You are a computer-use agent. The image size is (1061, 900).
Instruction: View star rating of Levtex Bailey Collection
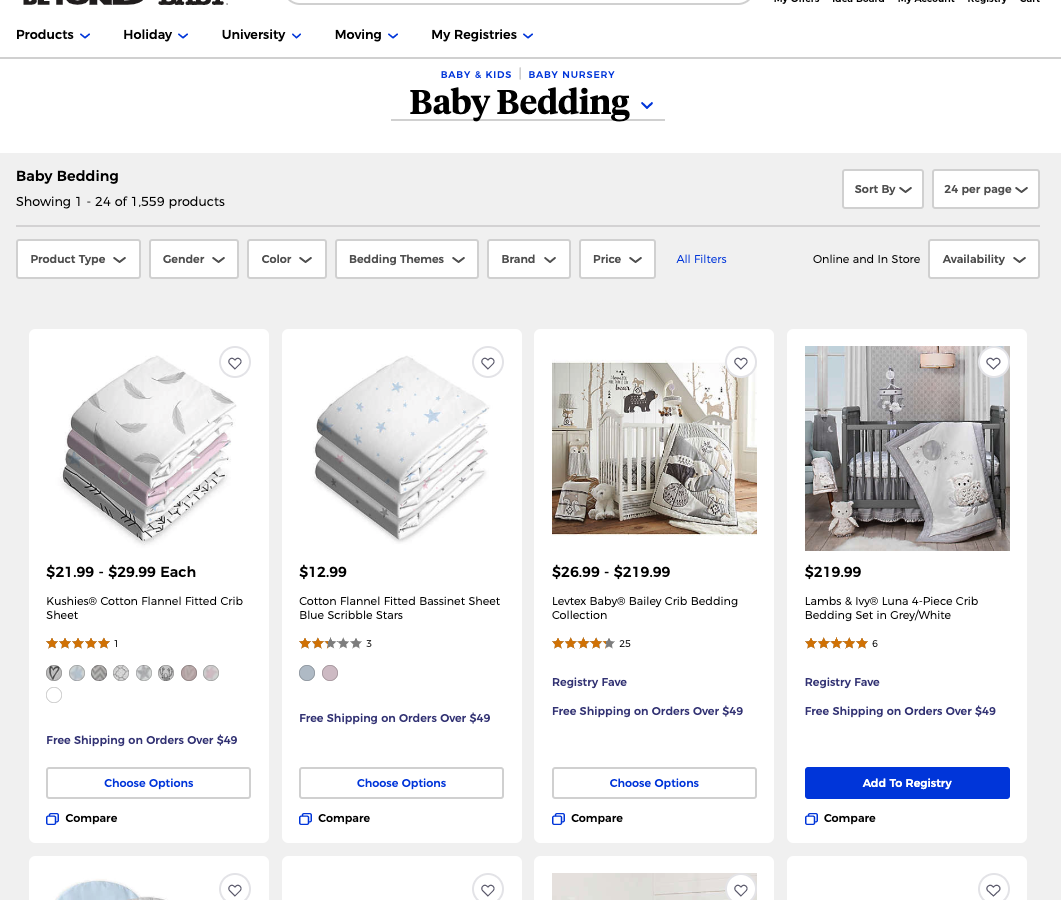click(583, 644)
